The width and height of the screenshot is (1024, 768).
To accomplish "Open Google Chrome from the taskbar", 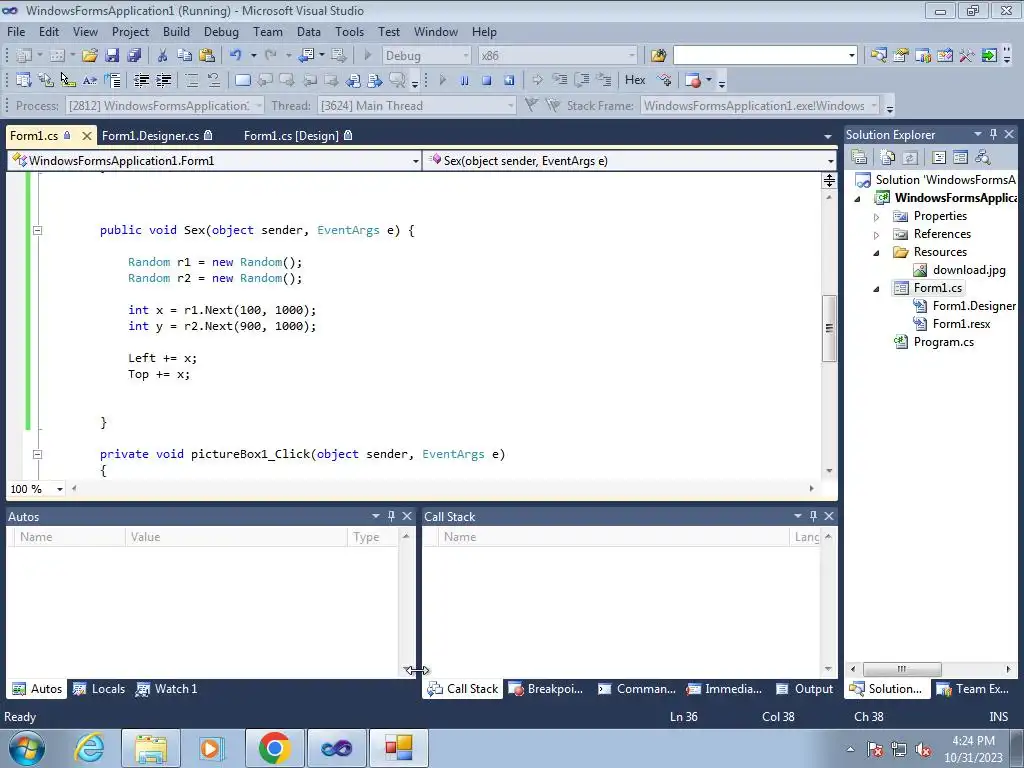I will (274, 748).
